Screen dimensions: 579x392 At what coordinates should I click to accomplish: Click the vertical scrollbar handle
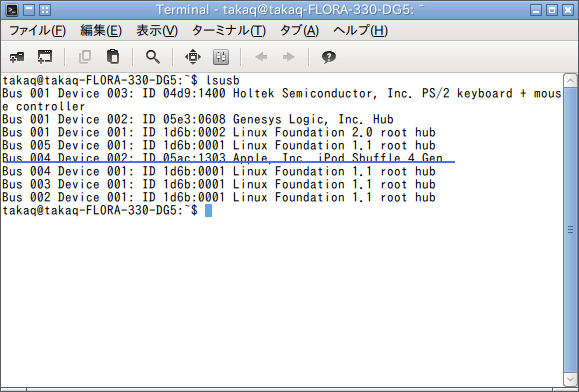(x=570, y=230)
